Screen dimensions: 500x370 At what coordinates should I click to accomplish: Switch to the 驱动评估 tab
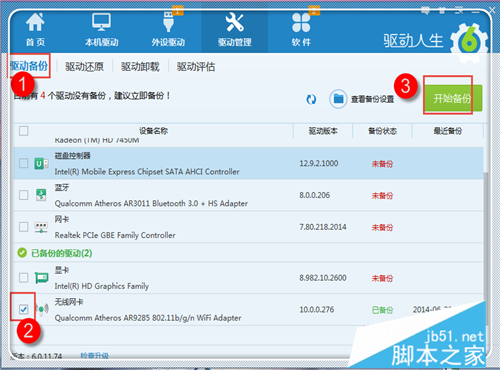coord(196,67)
